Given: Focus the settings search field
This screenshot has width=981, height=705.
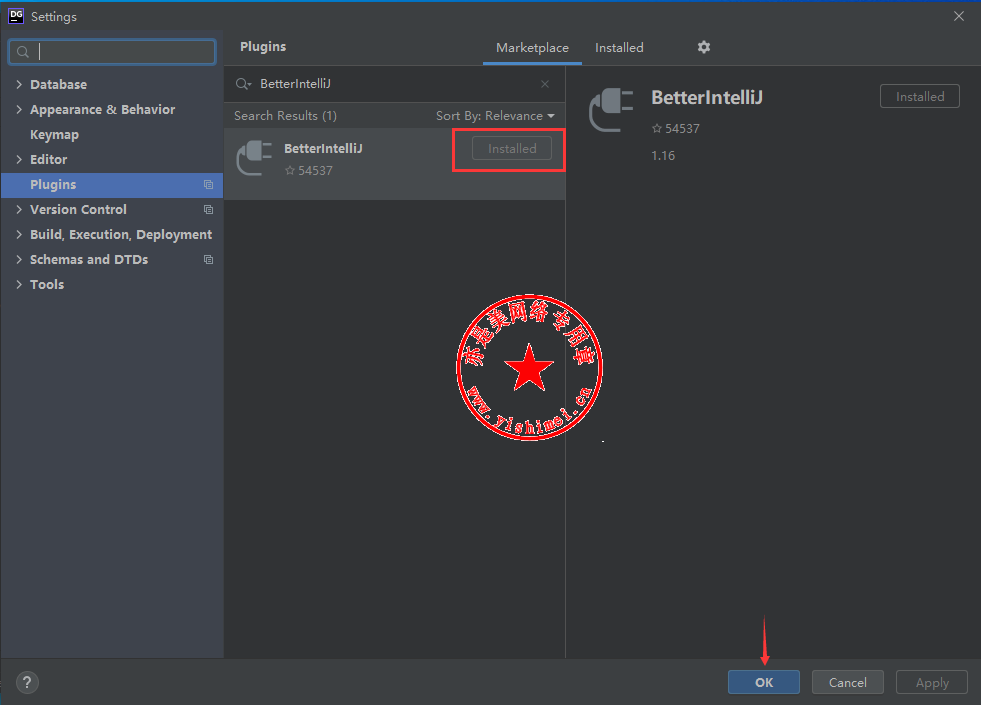Looking at the screenshot, I should pos(112,52).
